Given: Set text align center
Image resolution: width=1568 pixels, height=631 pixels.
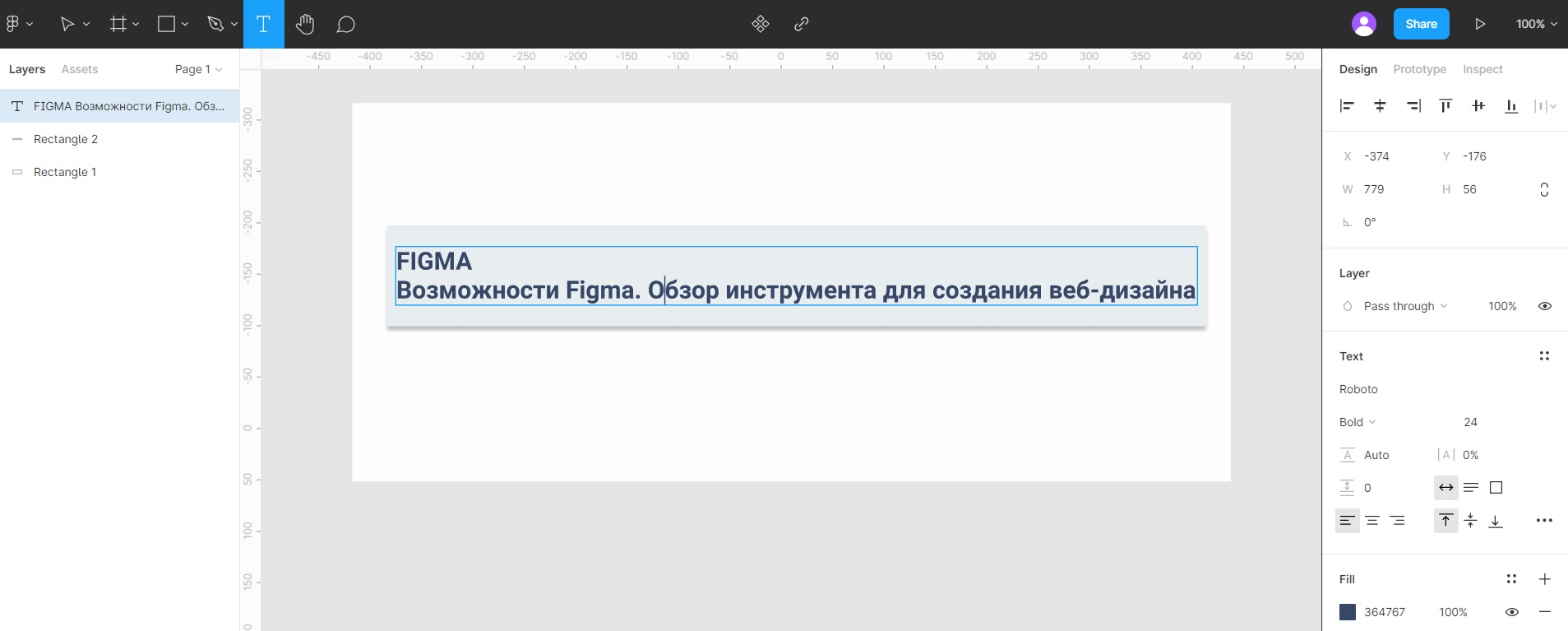Looking at the screenshot, I should tap(1372, 521).
